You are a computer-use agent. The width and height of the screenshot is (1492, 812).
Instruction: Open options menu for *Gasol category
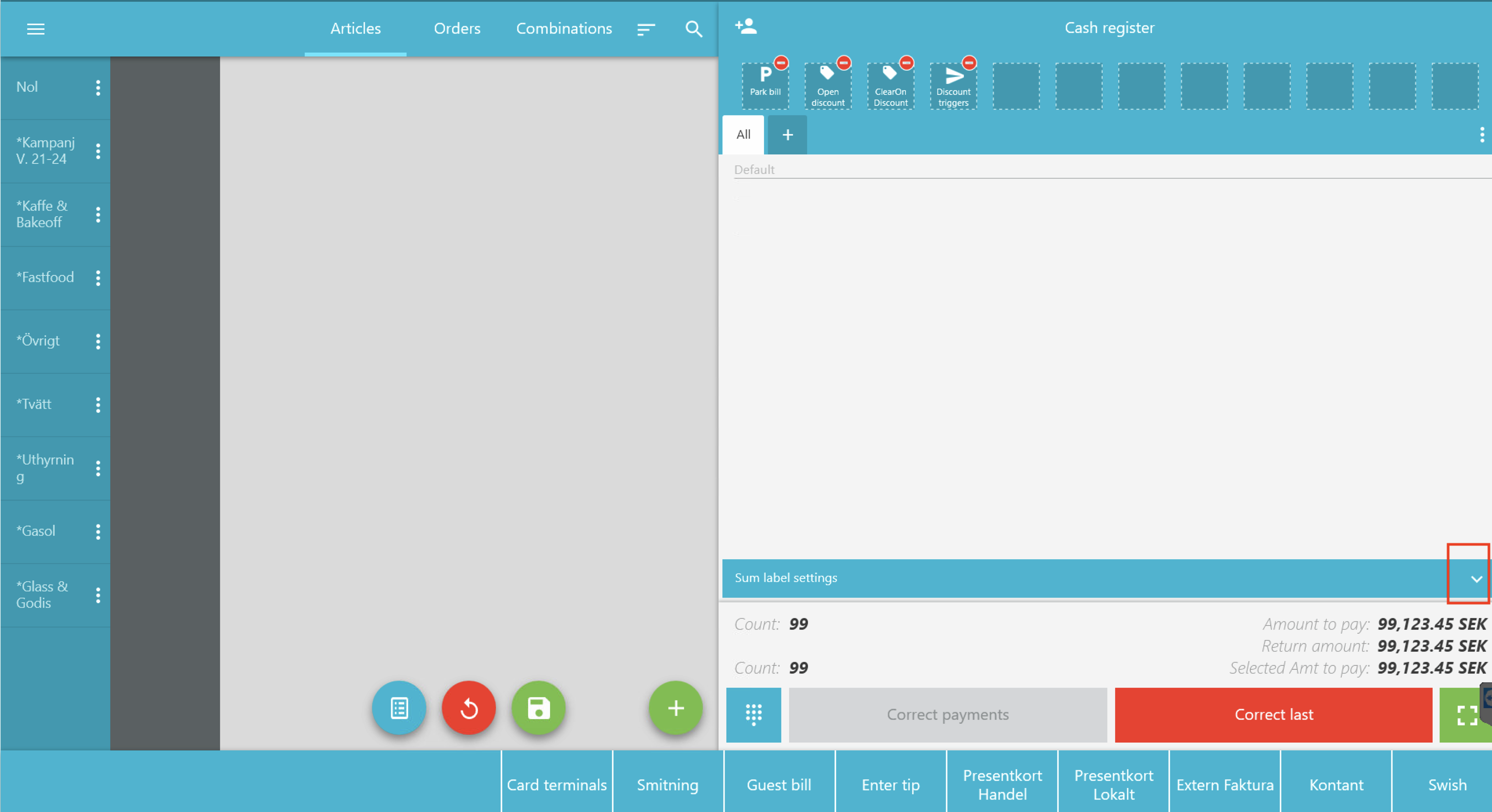pos(98,532)
